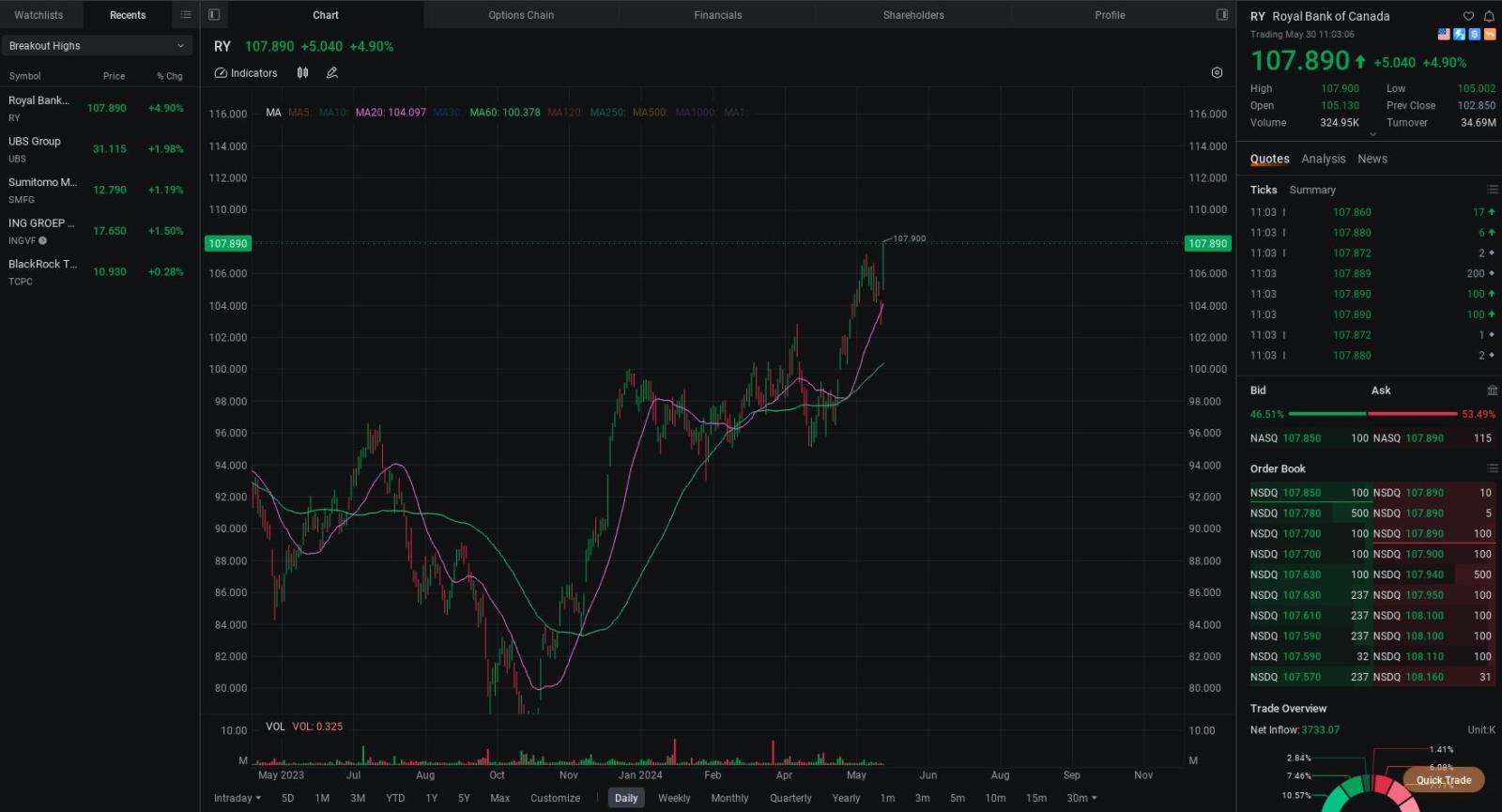Open the Profile tab
The height and width of the screenshot is (812, 1502).
(1110, 15)
